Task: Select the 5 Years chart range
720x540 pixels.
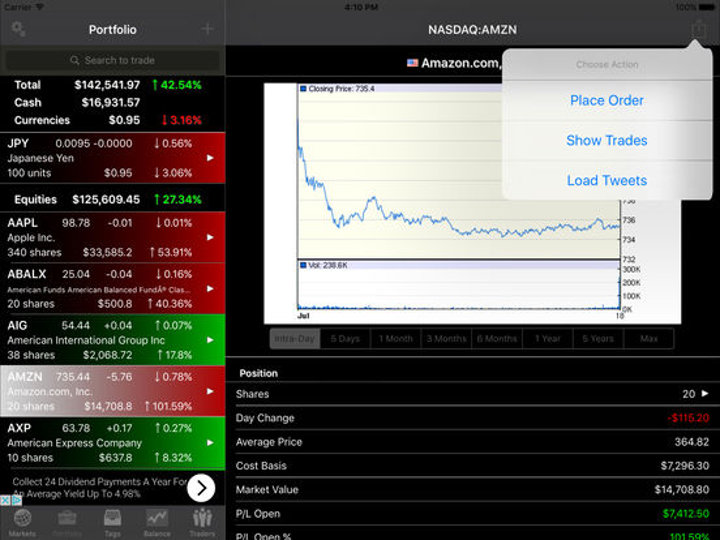Action: (598, 339)
